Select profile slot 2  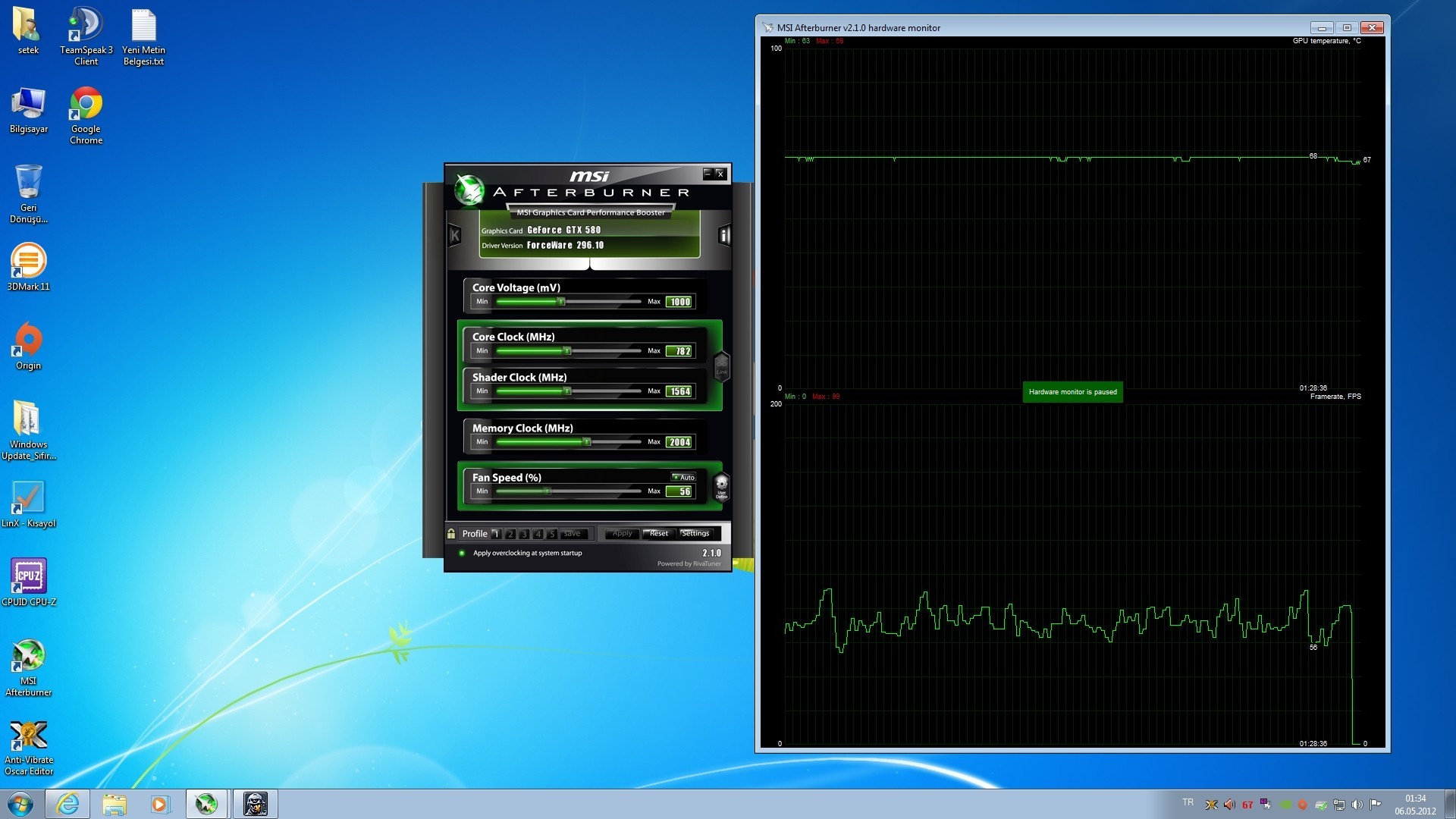[510, 534]
